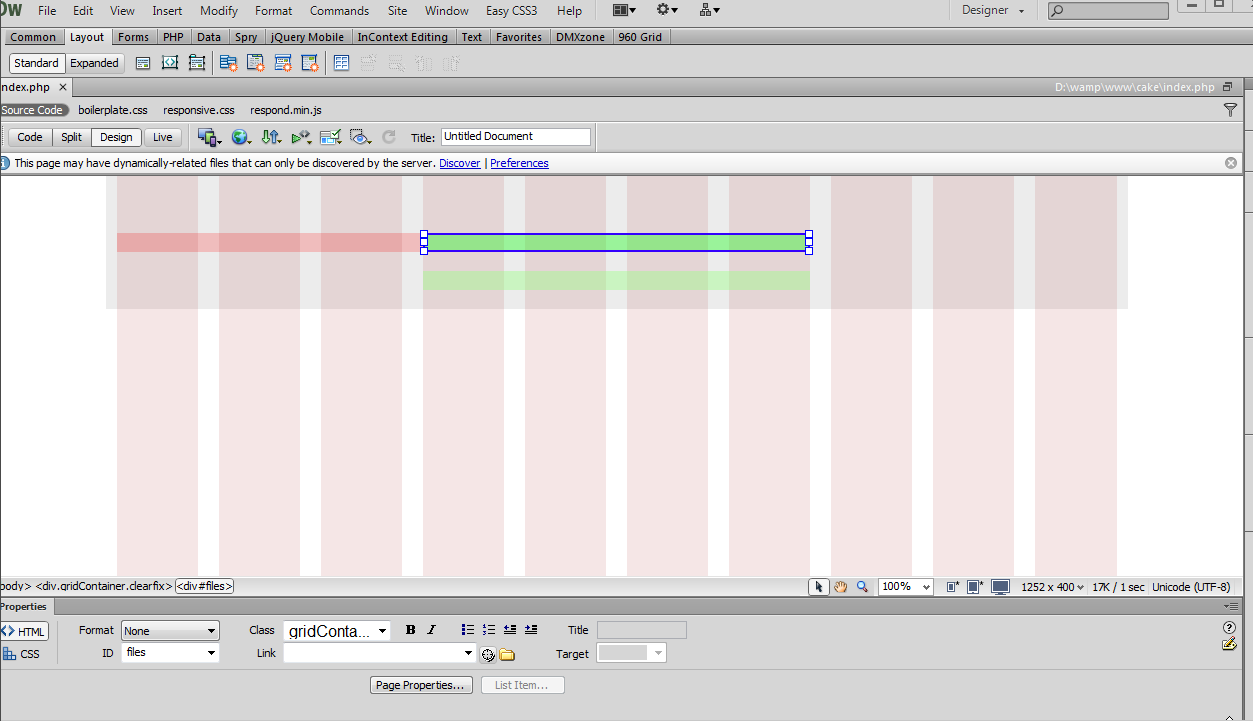Switch to Expanded layout mode
Image resolution: width=1253 pixels, height=721 pixels.
(94, 63)
